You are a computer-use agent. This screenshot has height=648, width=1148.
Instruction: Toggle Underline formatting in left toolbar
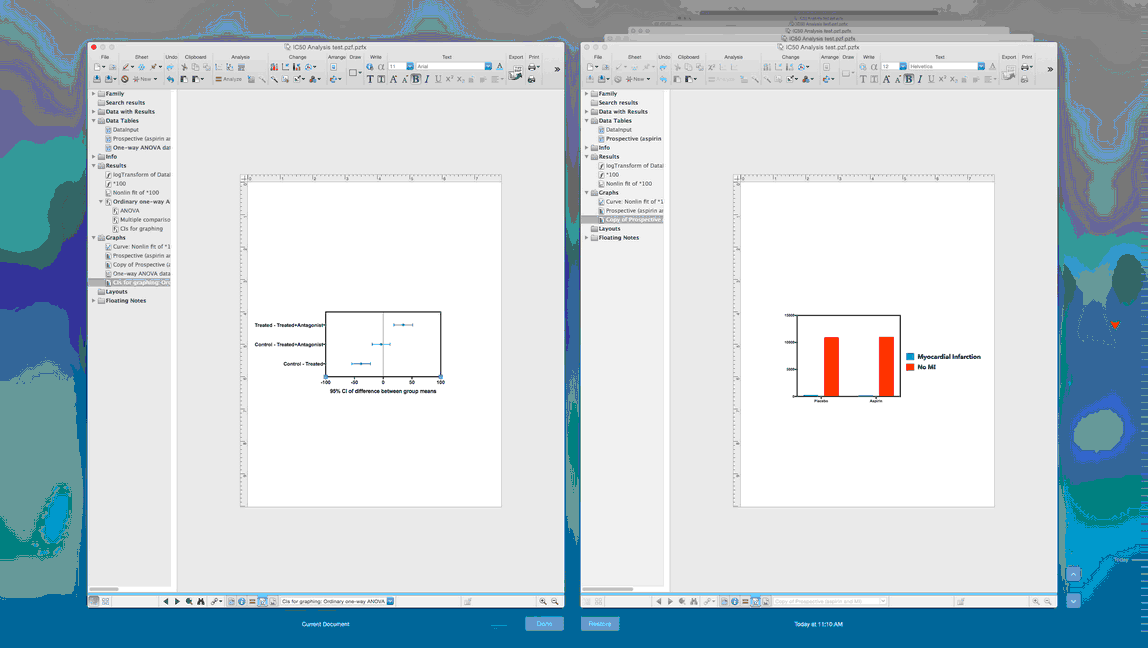coord(438,79)
